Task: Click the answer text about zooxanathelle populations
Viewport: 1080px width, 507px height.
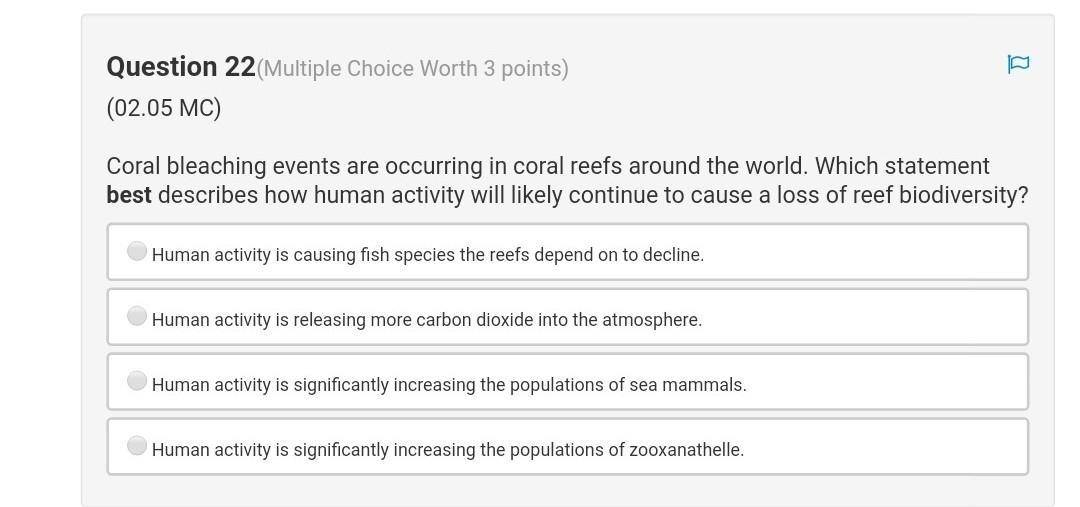Action: 448,450
